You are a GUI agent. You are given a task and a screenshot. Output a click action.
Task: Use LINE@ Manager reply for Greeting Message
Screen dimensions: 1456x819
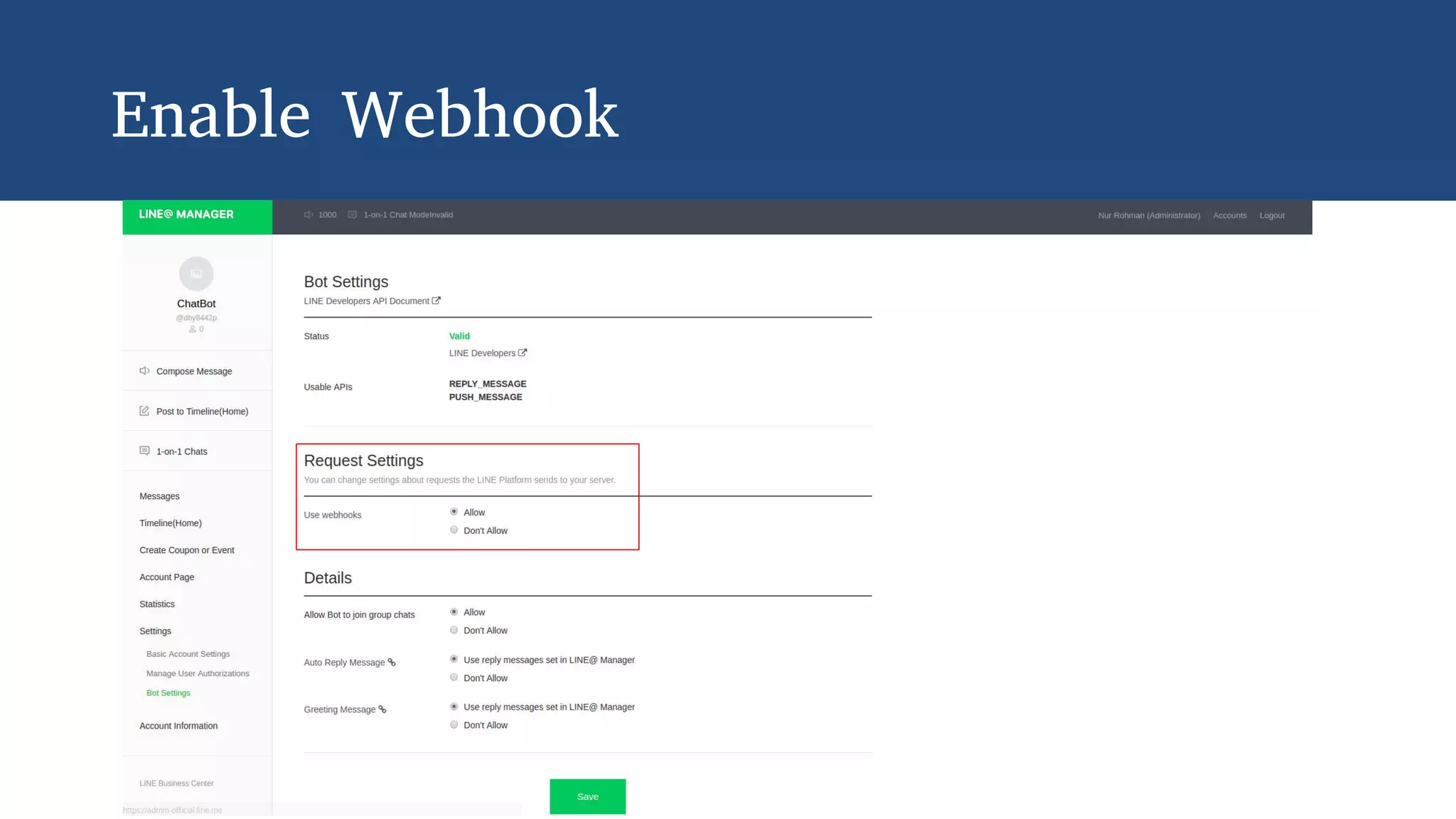(x=454, y=707)
